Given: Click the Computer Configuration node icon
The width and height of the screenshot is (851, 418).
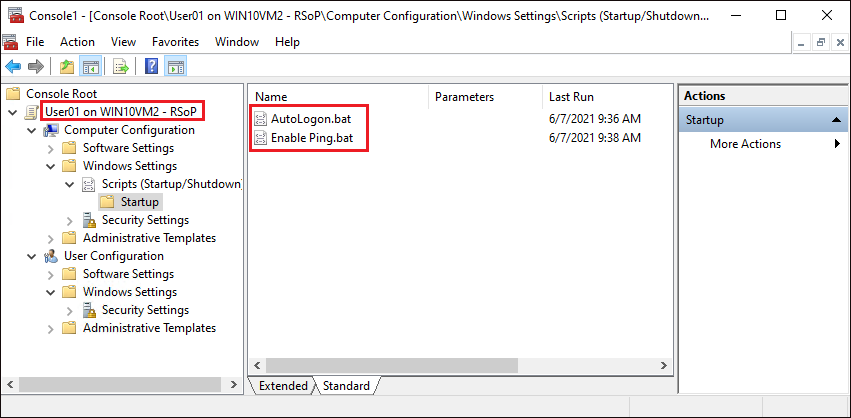Looking at the screenshot, I should (51, 130).
